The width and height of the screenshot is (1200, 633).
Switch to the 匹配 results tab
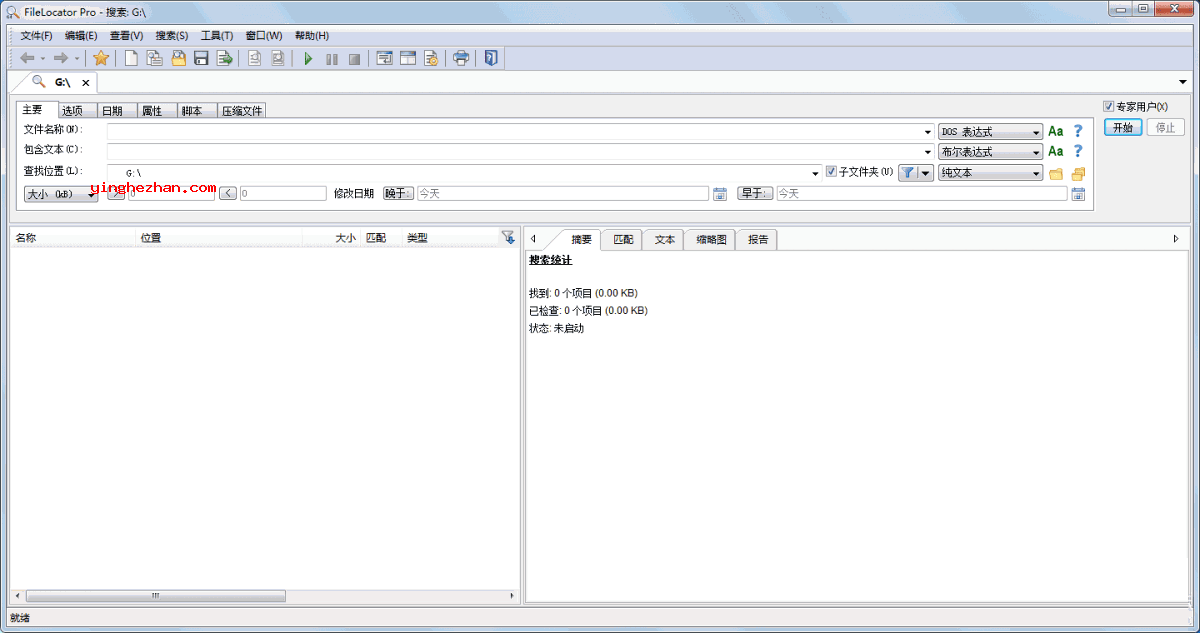[x=623, y=240]
